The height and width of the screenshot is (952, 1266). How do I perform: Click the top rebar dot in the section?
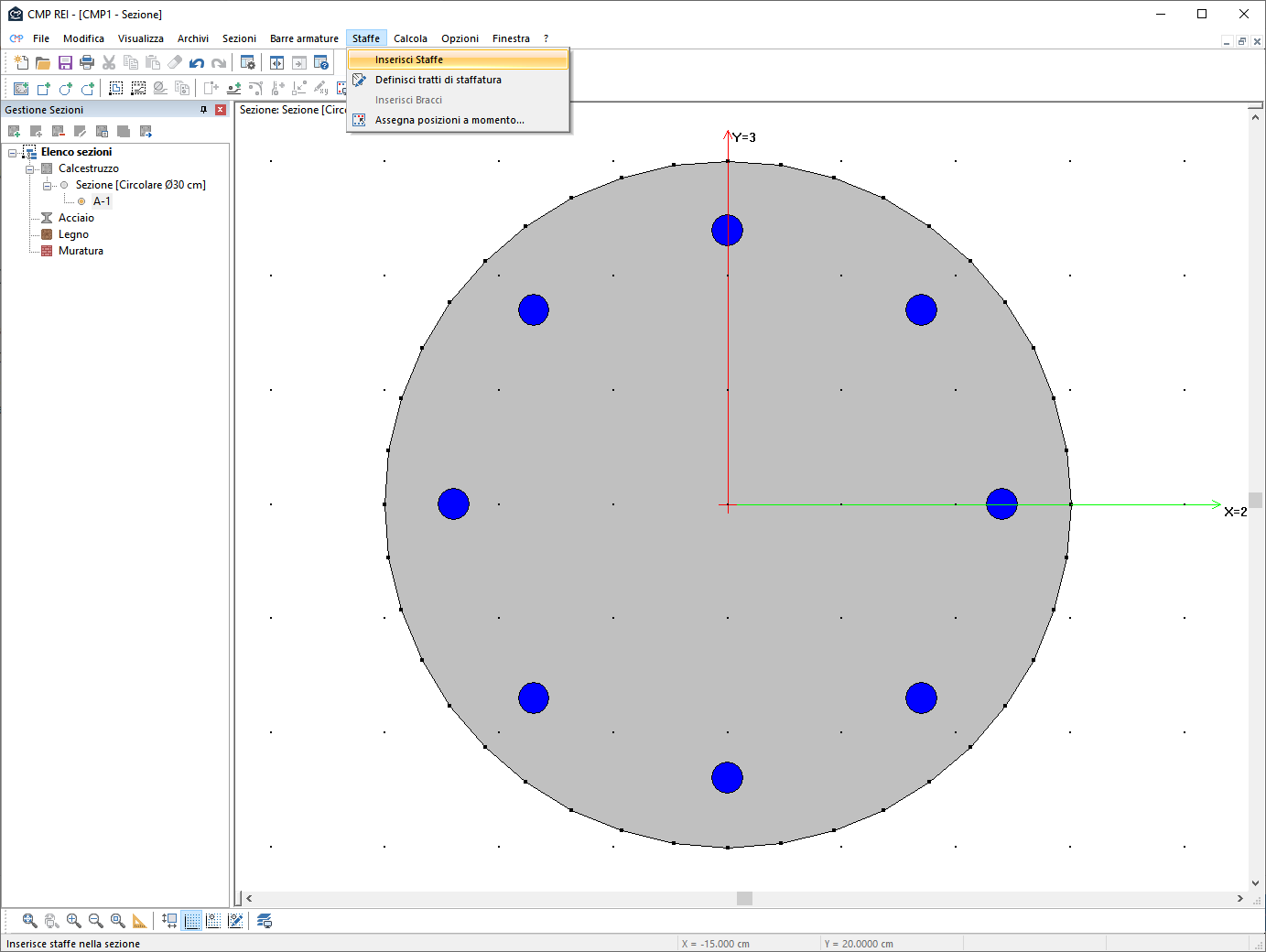pyautogui.click(x=727, y=230)
